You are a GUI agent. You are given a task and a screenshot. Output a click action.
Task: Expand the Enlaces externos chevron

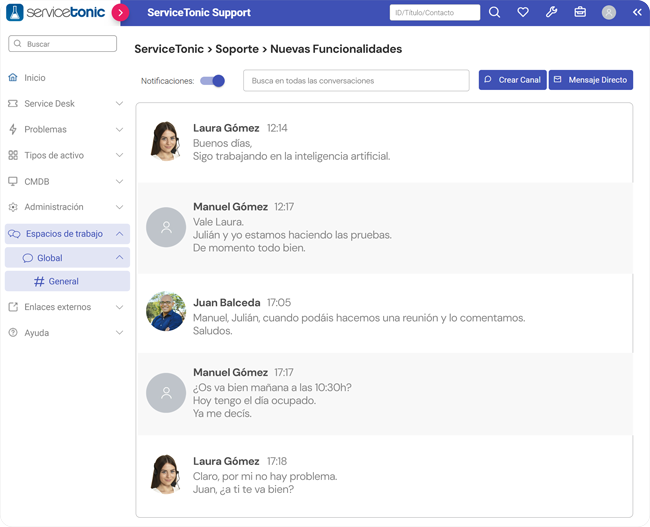[x=119, y=307]
